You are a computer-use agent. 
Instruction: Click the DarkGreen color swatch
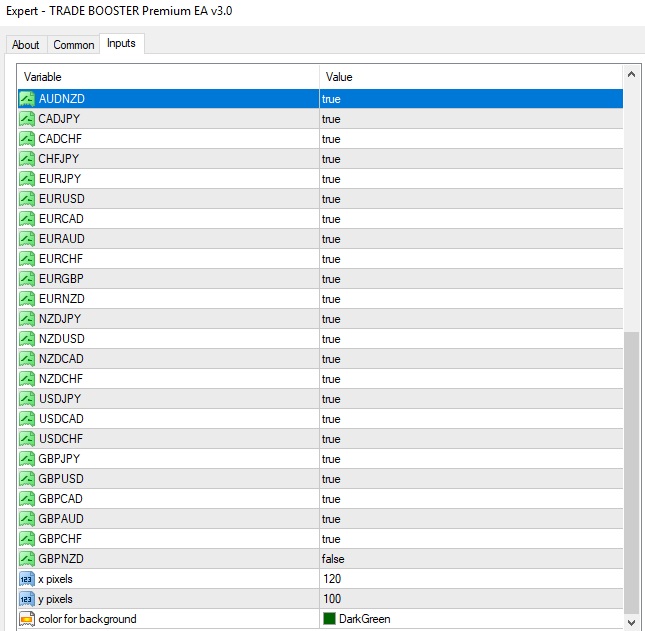329,619
